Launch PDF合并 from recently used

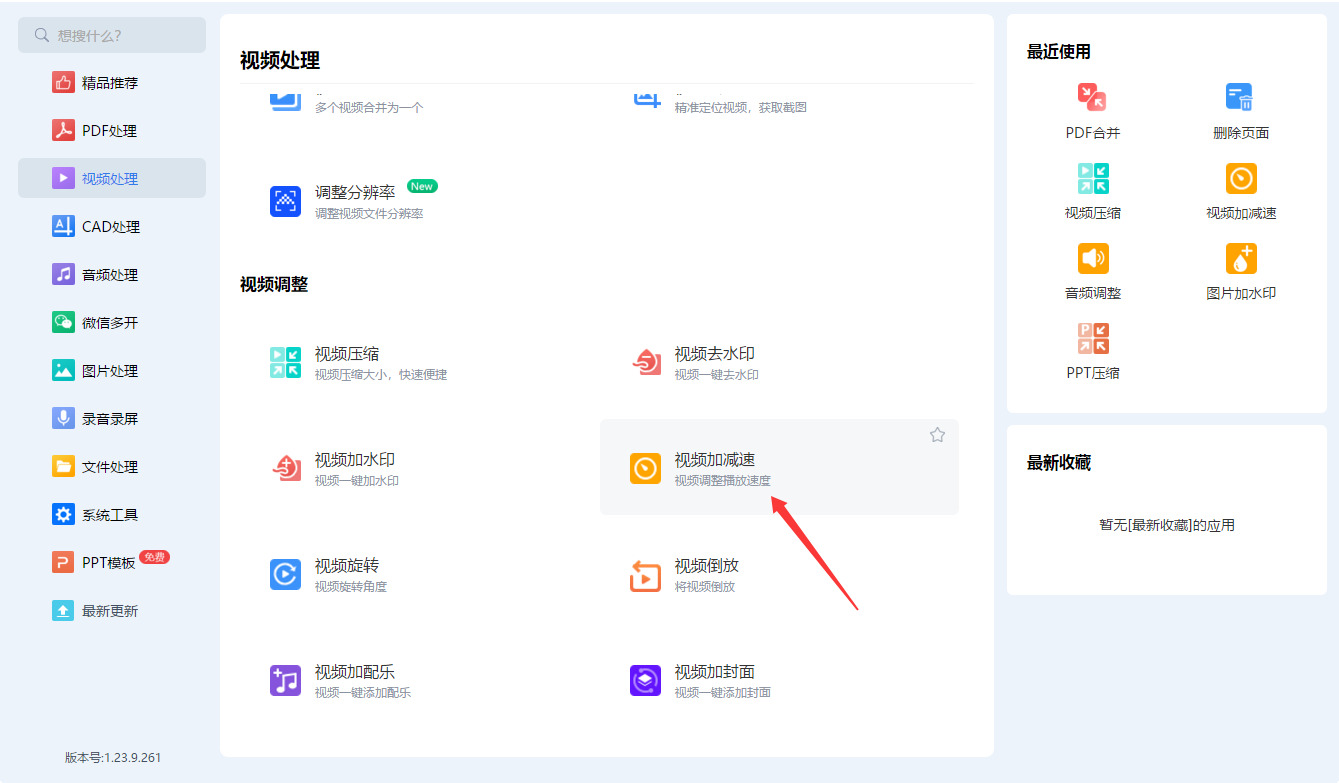[1093, 111]
